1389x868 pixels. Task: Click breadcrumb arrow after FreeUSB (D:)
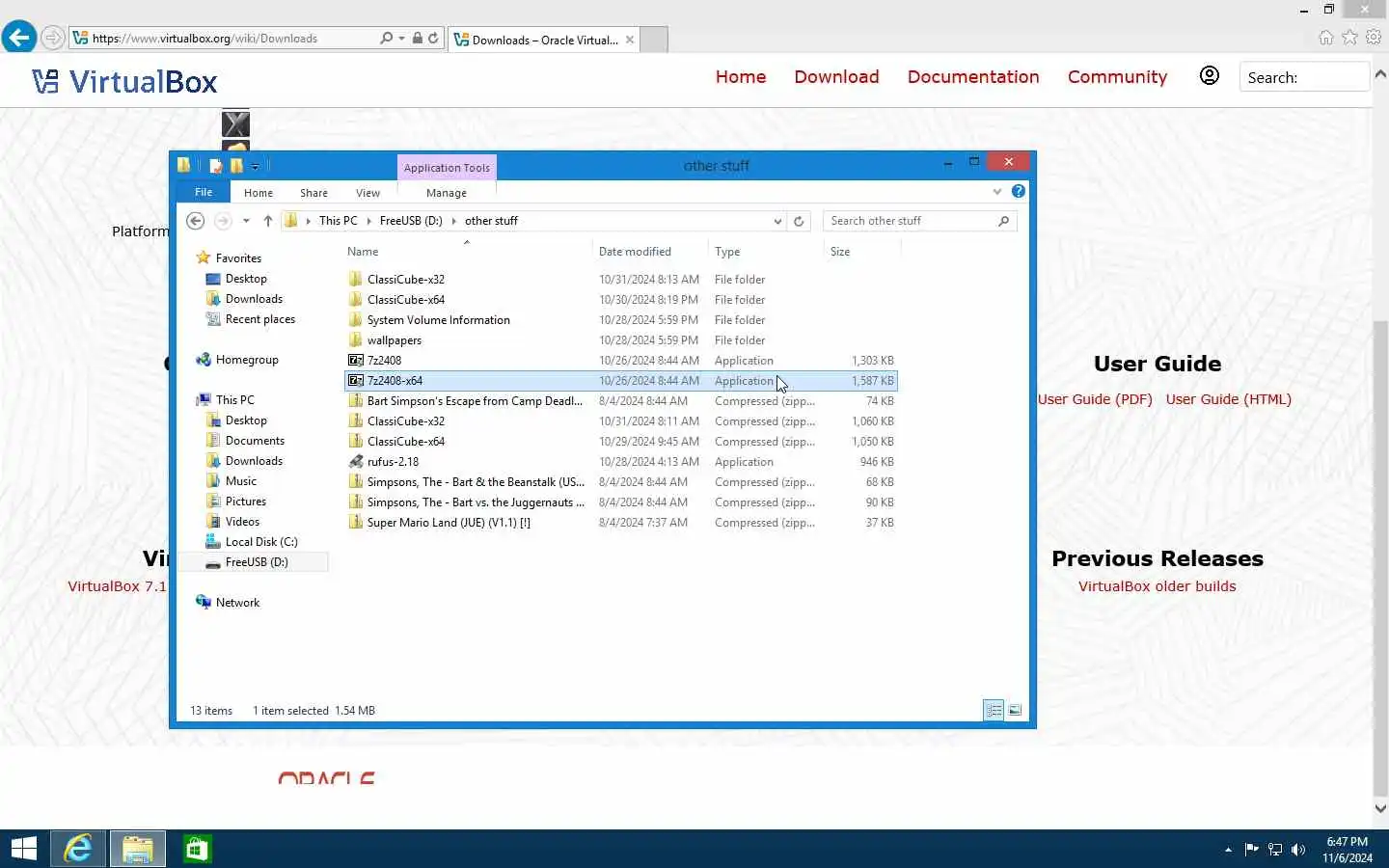click(x=453, y=221)
